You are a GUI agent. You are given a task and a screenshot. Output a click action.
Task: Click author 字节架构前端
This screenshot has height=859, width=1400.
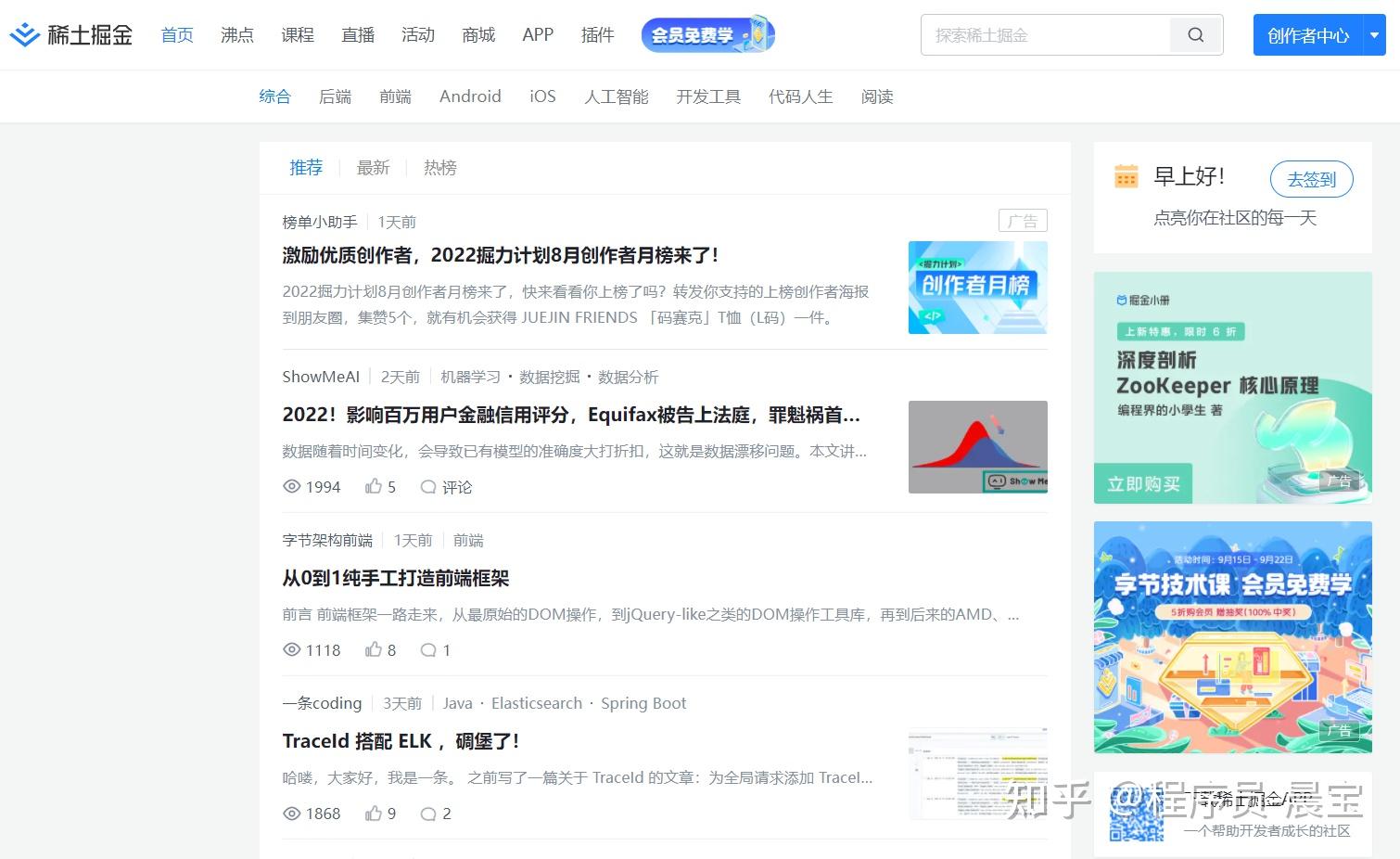tap(327, 540)
